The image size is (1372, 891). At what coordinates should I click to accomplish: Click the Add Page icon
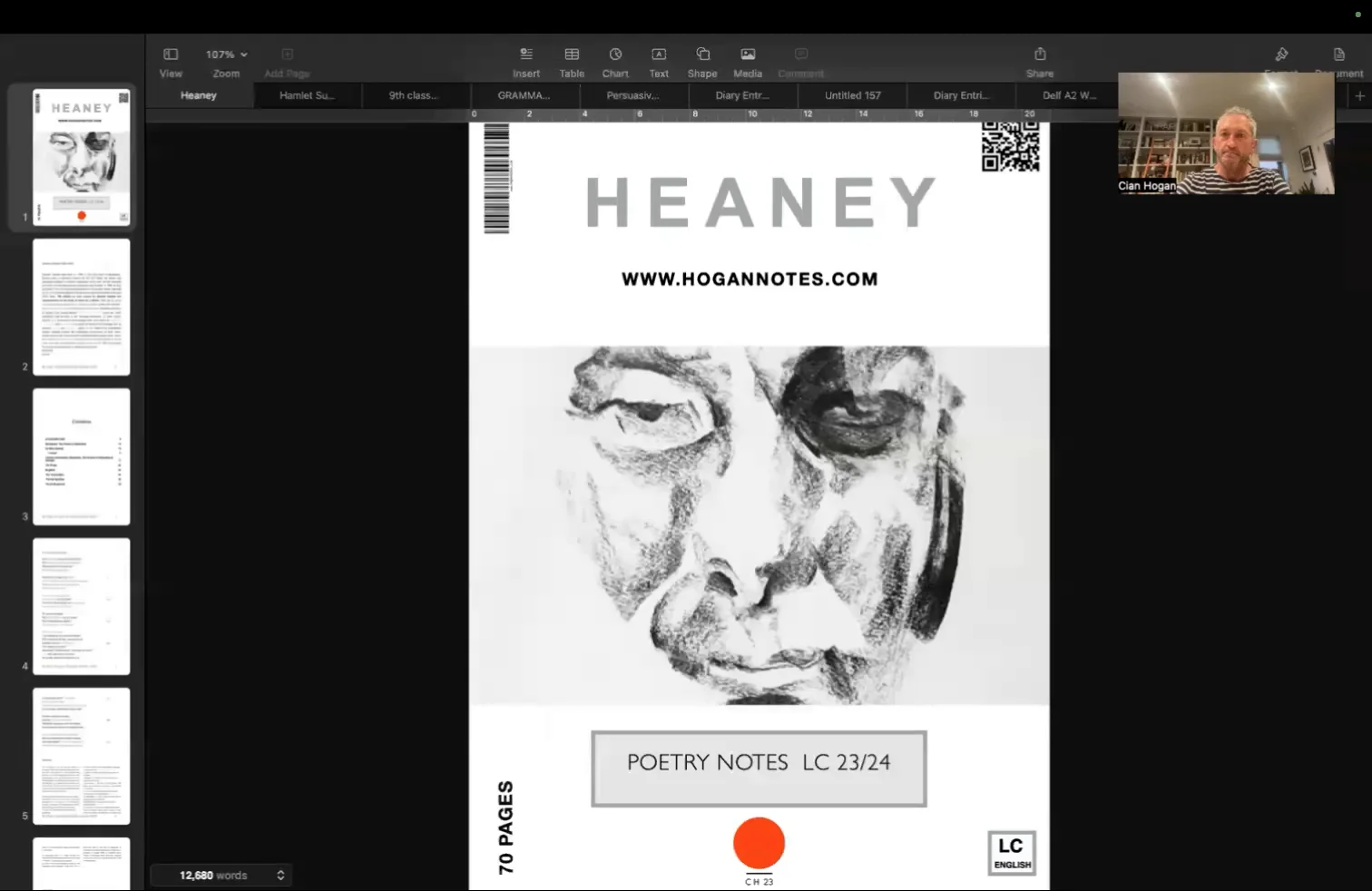pos(287,54)
